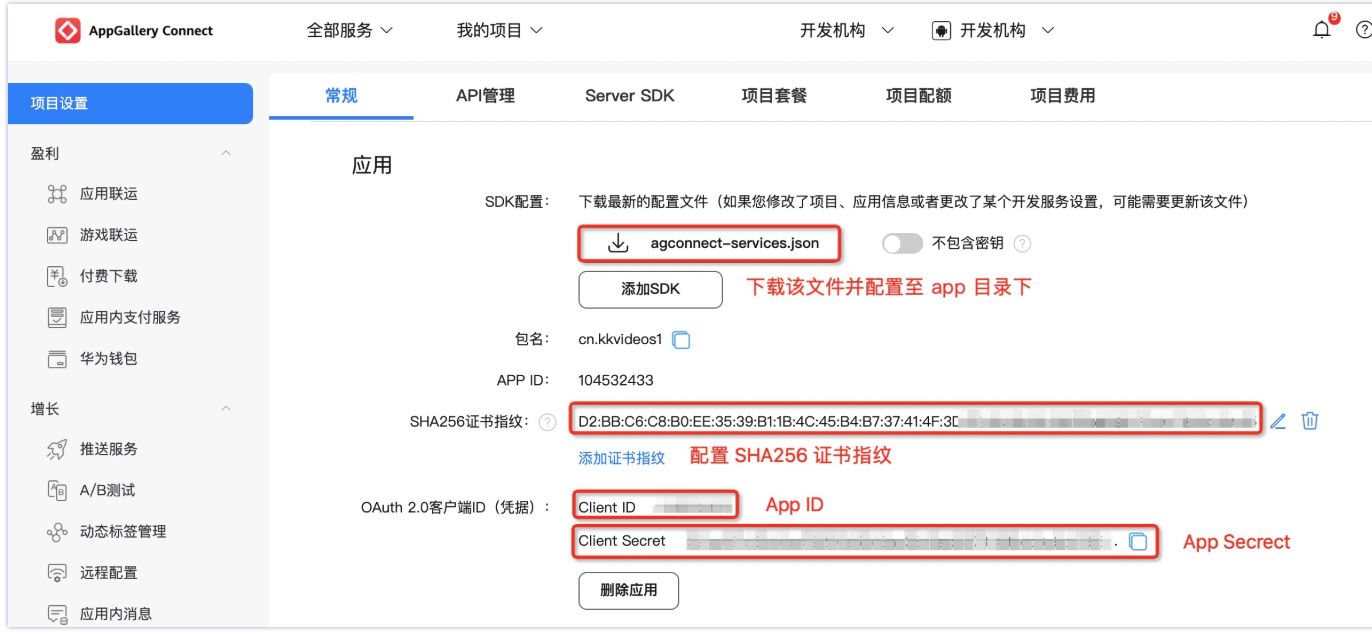
Task: Click the 应用联运 sidebar icon
Action: tap(57, 194)
